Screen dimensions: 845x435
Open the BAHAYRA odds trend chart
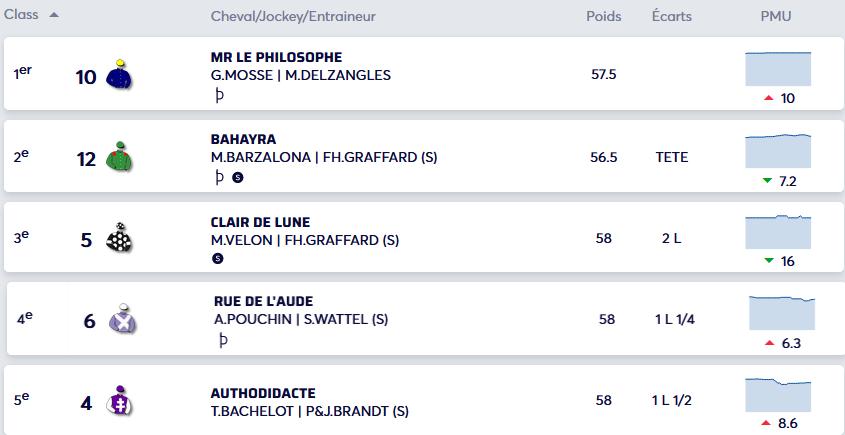pyautogui.click(x=778, y=151)
